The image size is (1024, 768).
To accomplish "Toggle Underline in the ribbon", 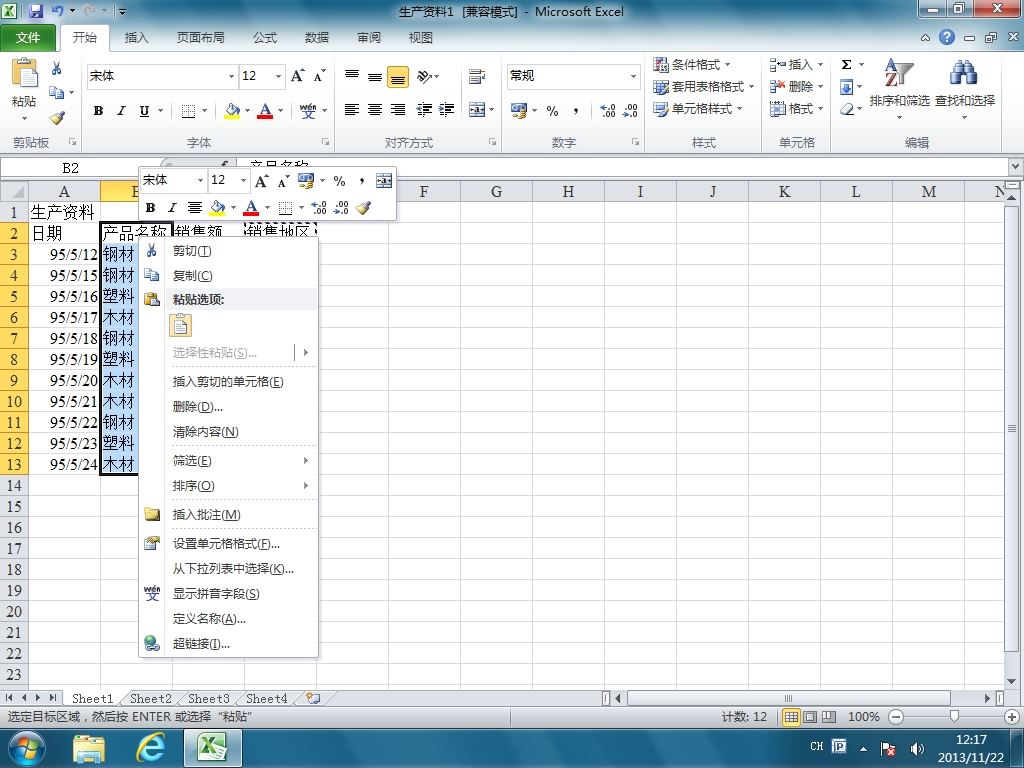I will pyautogui.click(x=144, y=110).
